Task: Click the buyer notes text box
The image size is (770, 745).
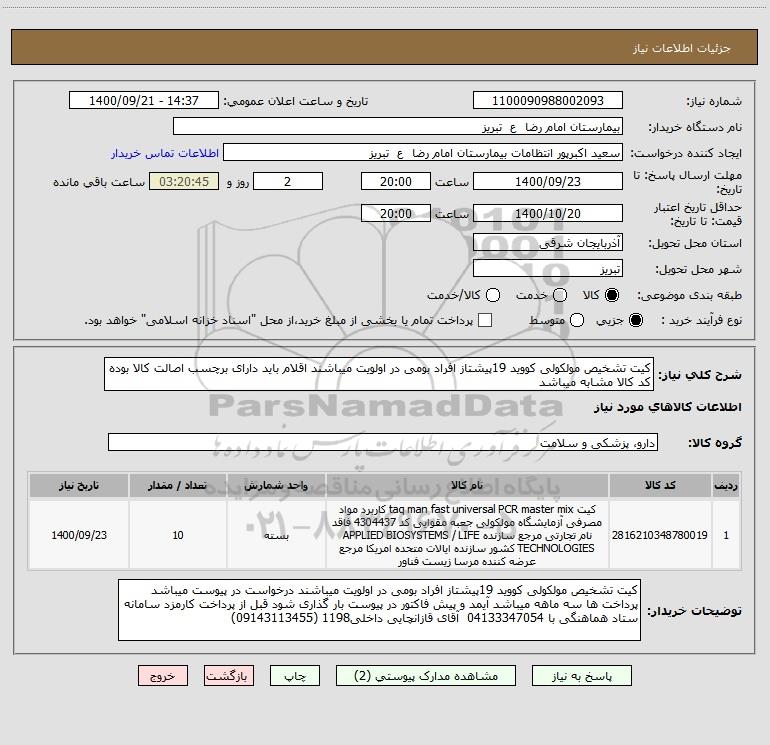Action: [x=380, y=609]
